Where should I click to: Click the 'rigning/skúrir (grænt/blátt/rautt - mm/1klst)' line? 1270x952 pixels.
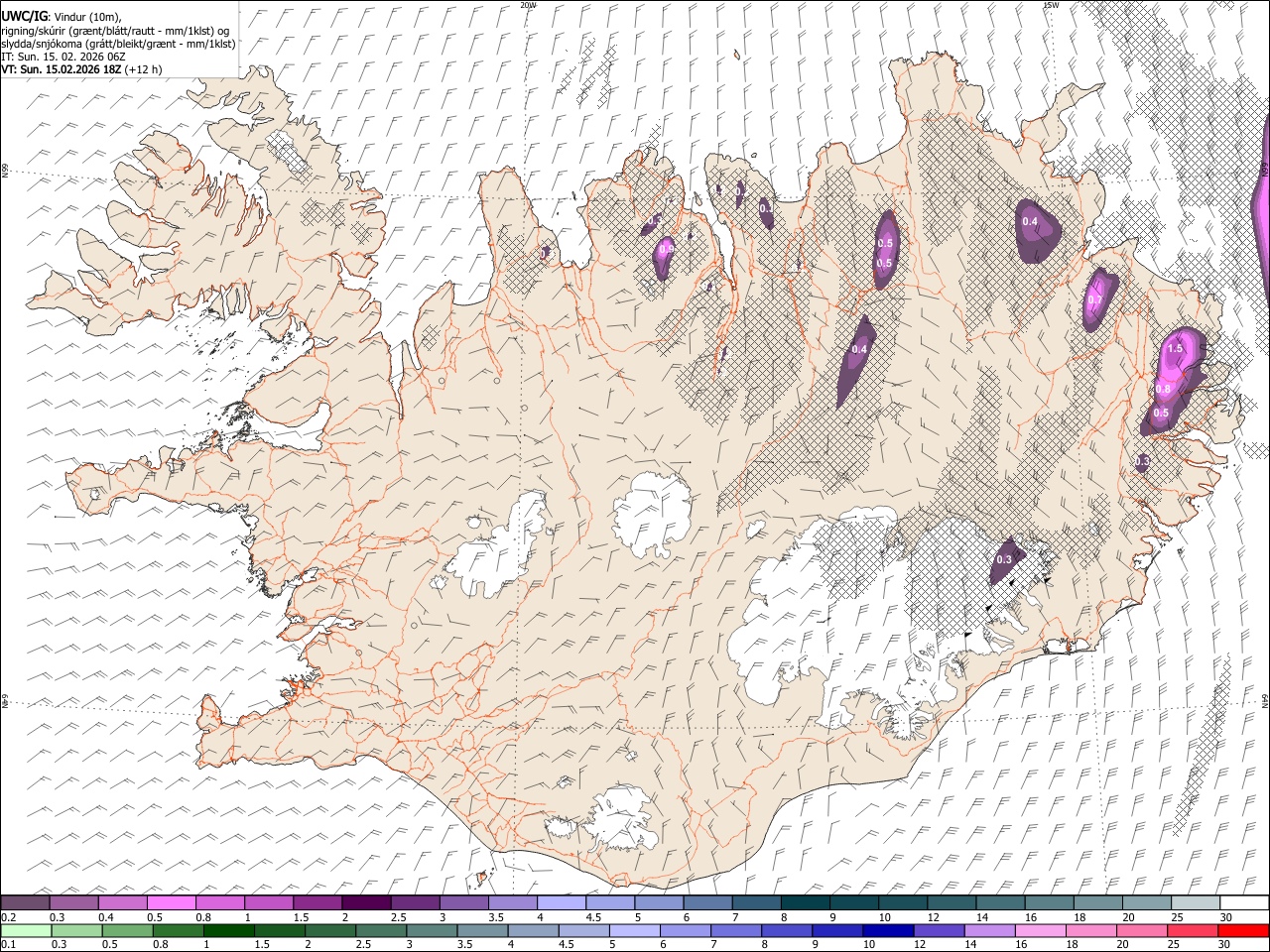[116, 31]
